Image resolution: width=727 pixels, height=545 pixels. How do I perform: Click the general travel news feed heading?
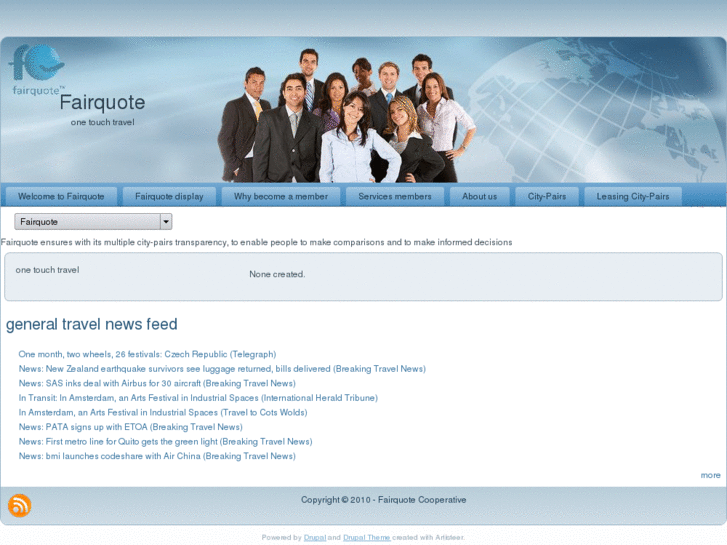tap(92, 324)
